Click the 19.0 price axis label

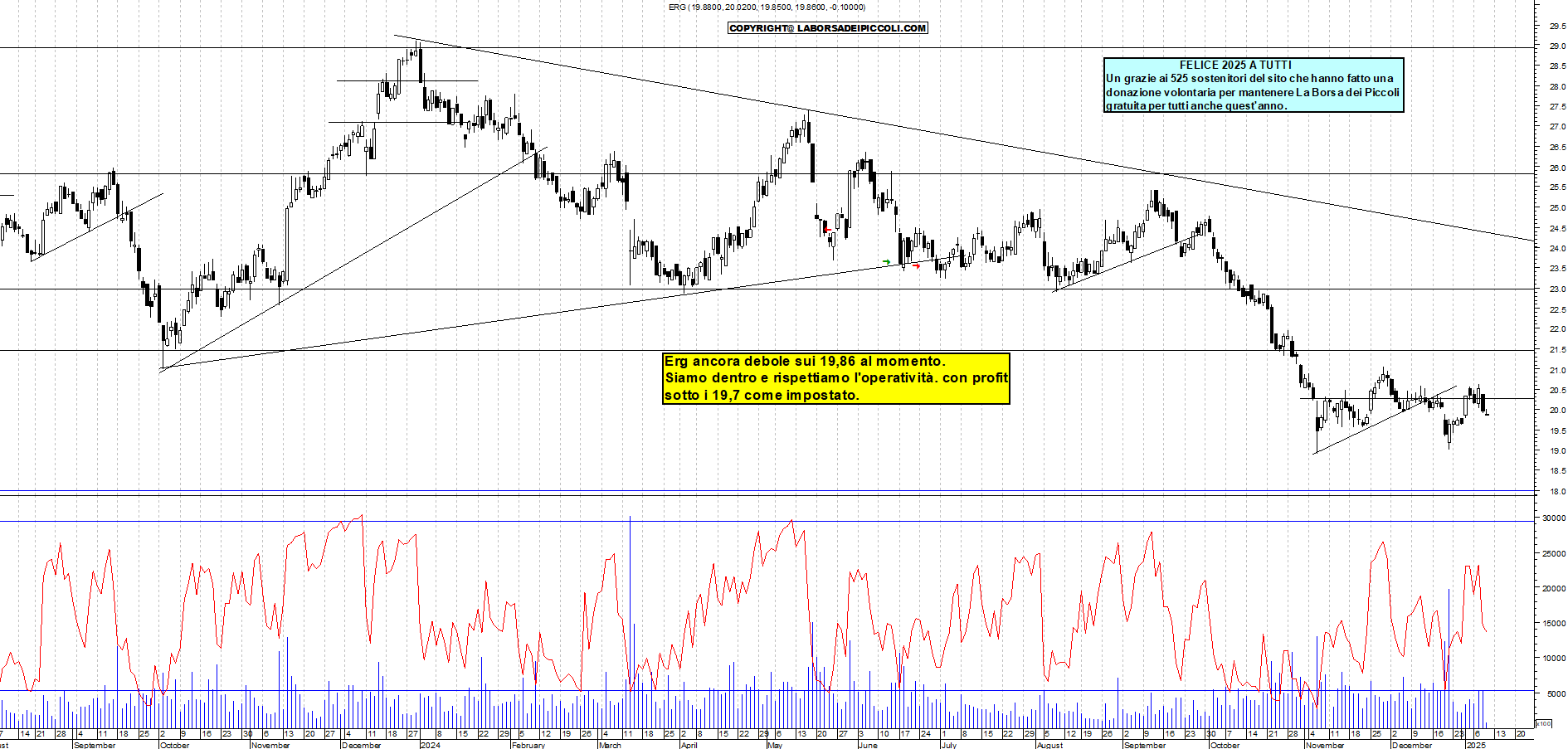coord(1557,451)
